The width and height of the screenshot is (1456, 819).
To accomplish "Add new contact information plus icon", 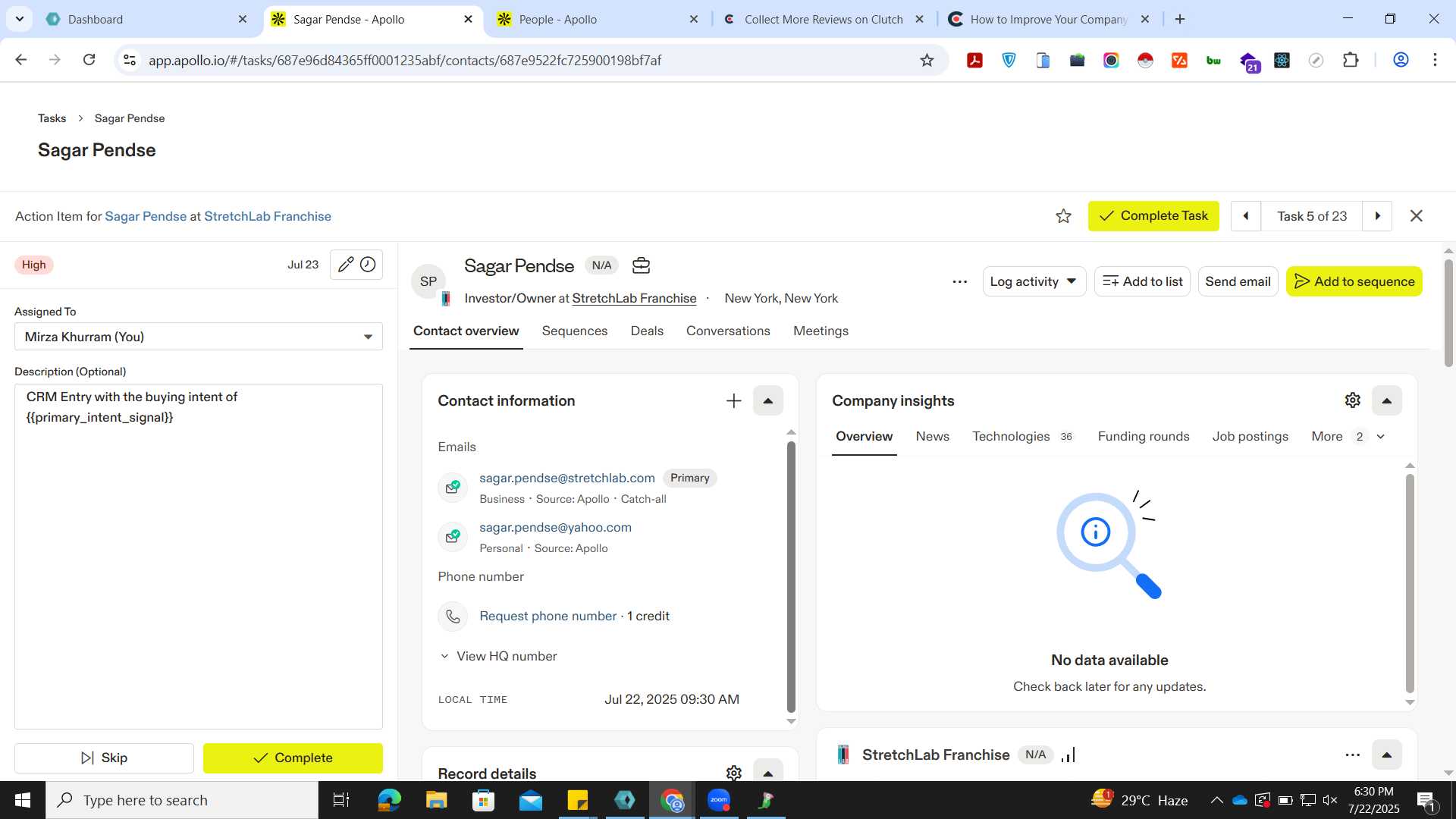I will pyautogui.click(x=733, y=401).
